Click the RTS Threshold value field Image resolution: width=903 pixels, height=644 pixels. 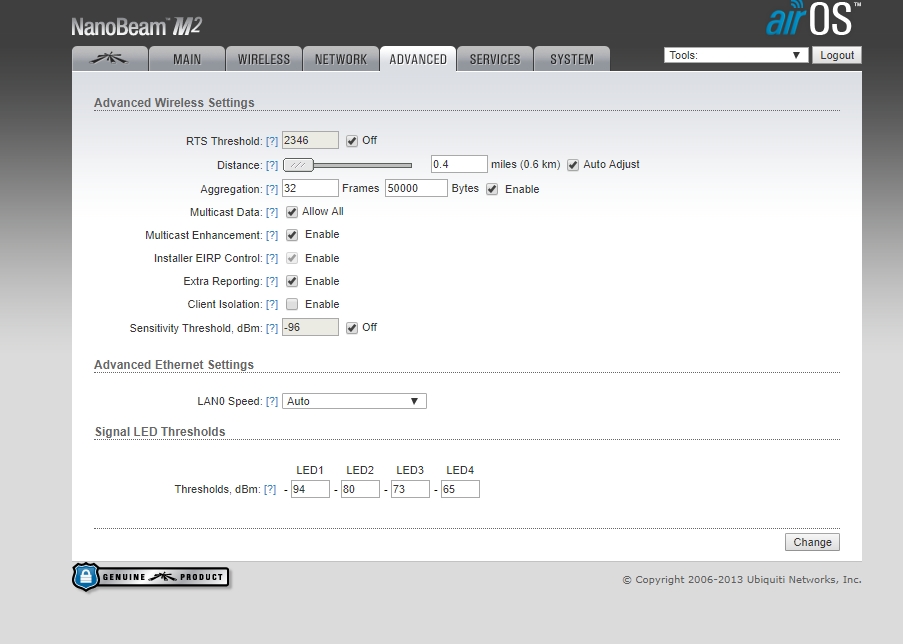pyautogui.click(x=310, y=141)
